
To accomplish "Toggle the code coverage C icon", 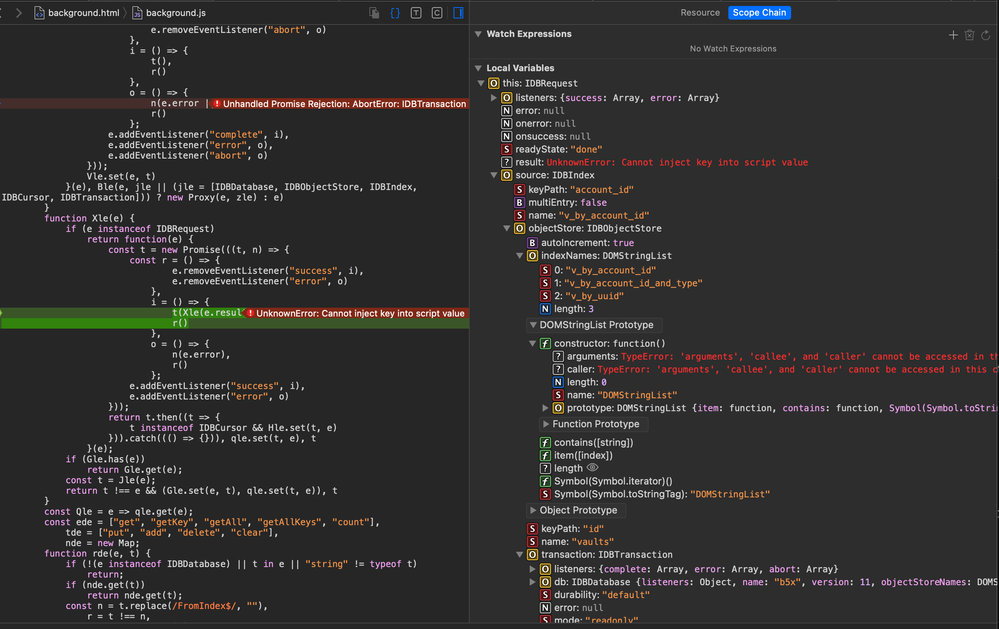I will (x=437, y=13).
